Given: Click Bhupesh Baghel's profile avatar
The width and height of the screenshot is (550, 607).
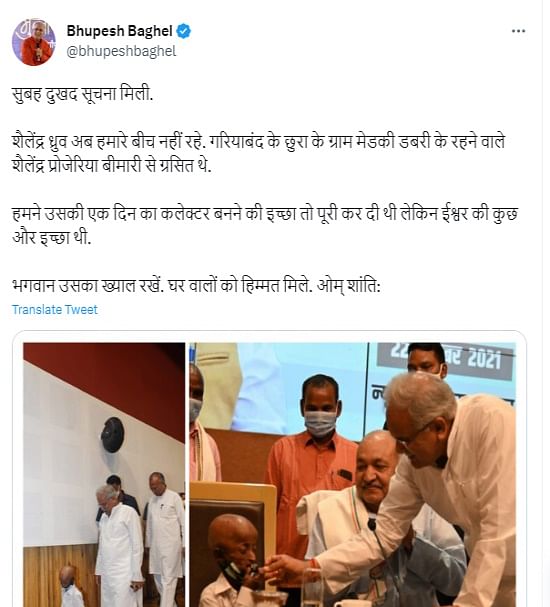Looking at the screenshot, I should (34, 42).
